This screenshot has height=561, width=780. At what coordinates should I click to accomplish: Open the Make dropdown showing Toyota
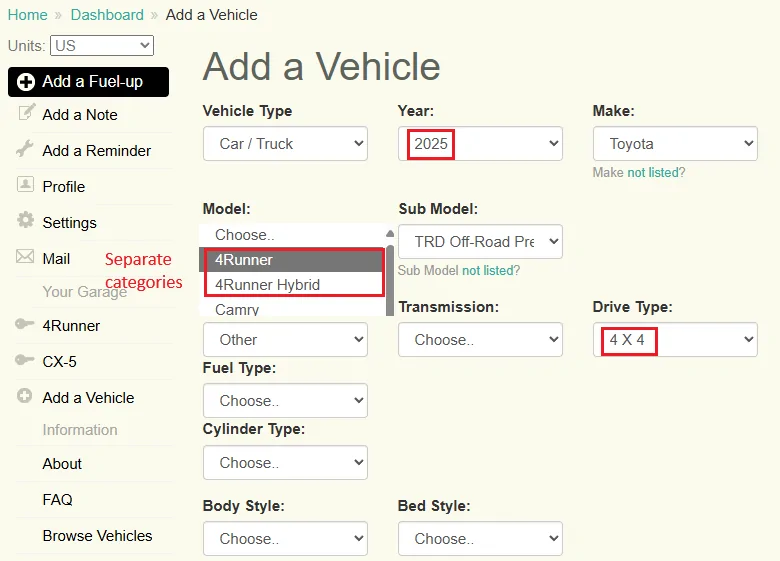[x=675, y=143]
